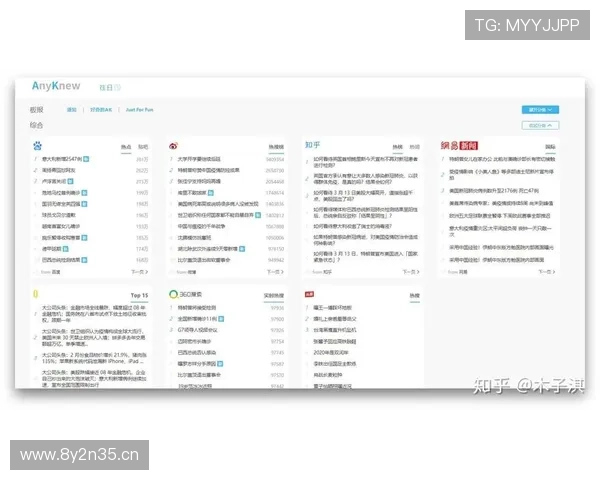Click the 综合 section heading
The height and width of the screenshot is (480, 600).
click(36, 125)
